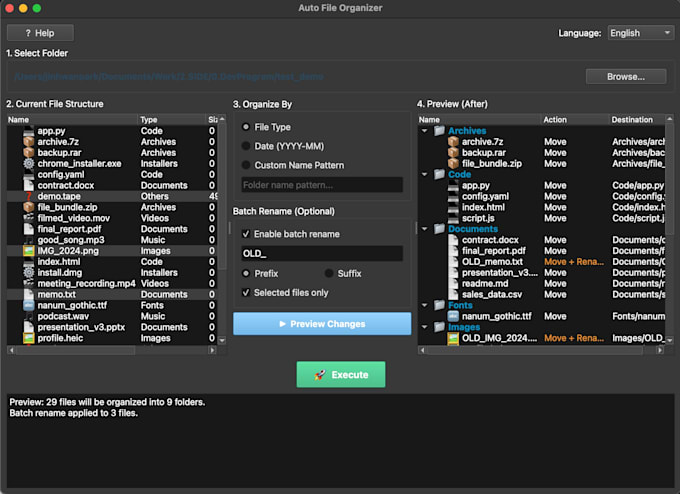
Task: Click the image icon next to IMG_2024.png
Action: pyautogui.click(x=29, y=251)
